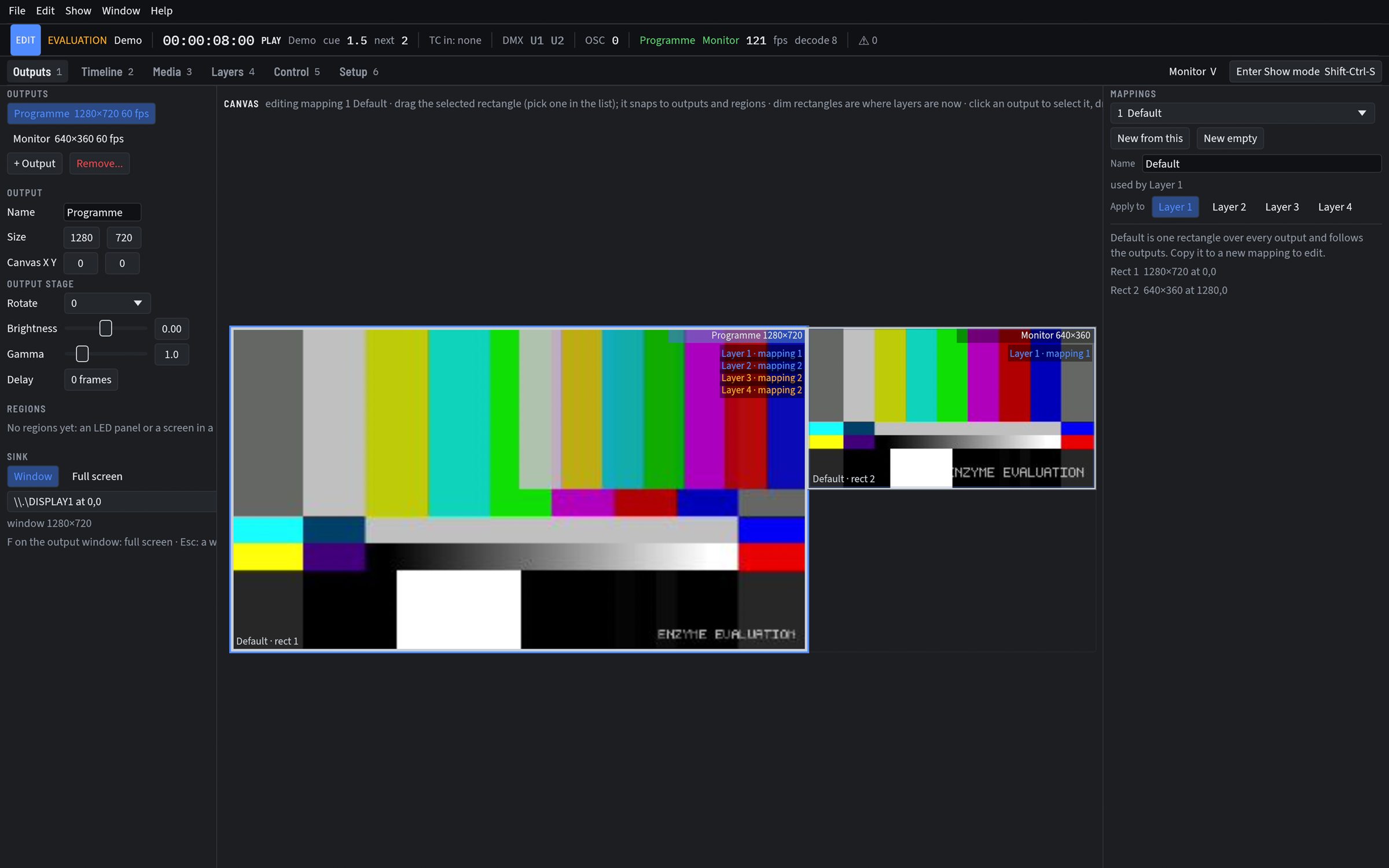The height and width of the screenshot is (868, 1389).
Task: Click the blue EDIT mode badge
Action: pyautogui.click(x=25, y=41)
